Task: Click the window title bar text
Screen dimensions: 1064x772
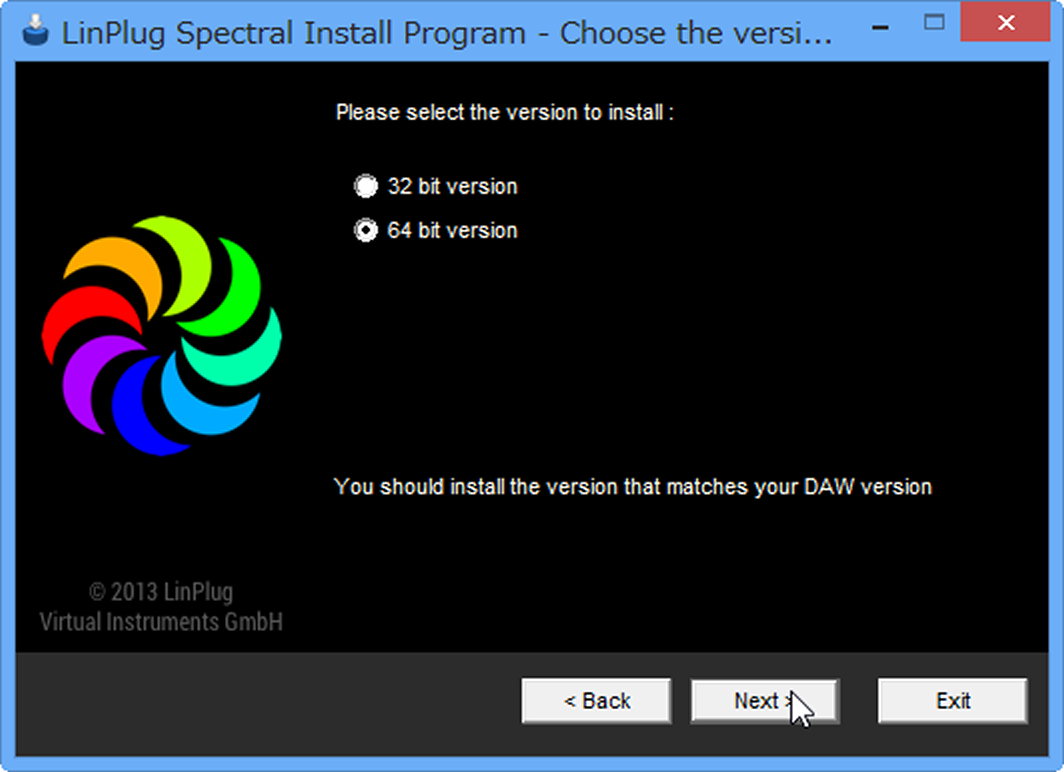Action: 447,33
